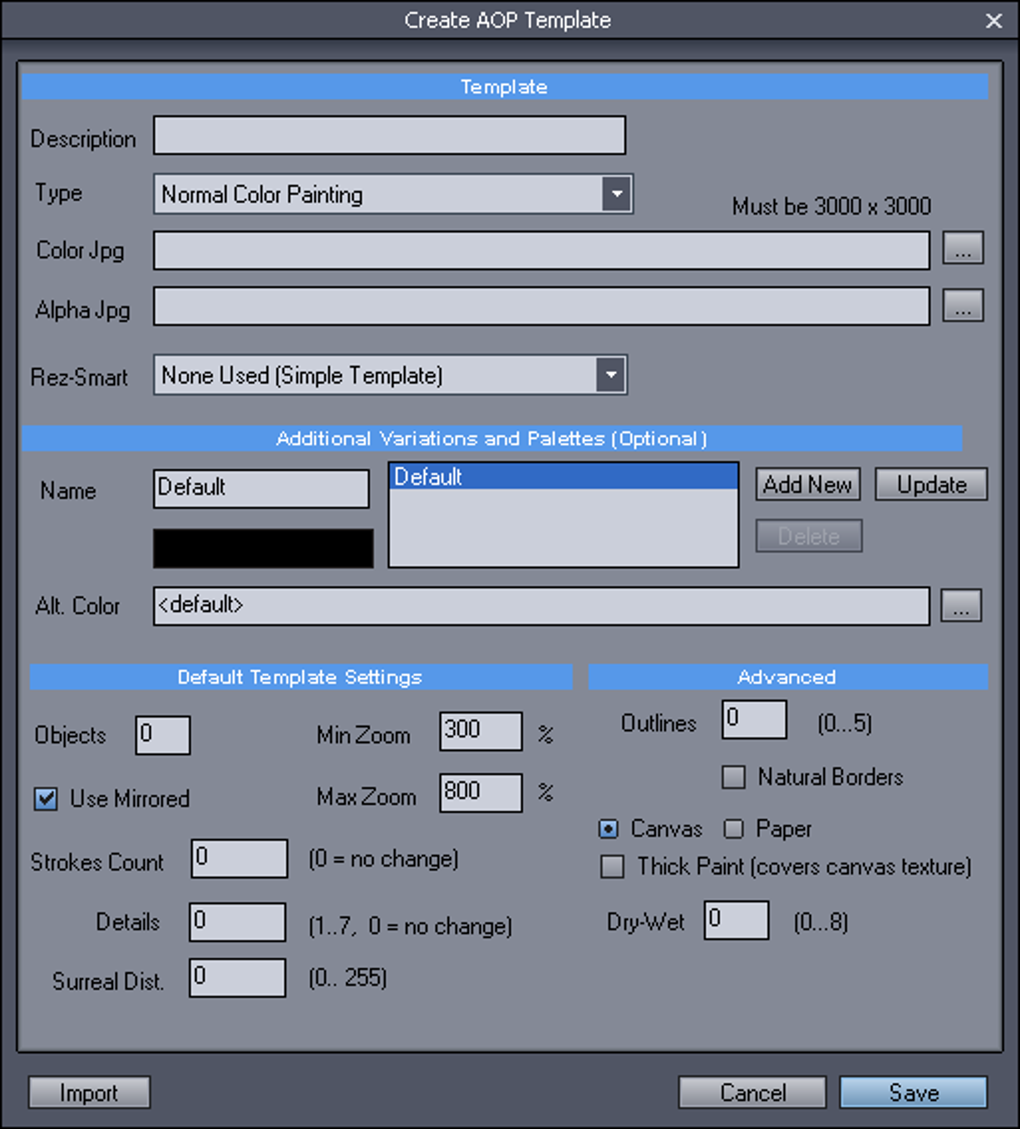Click the Save button
Viewport: 1020px width, 1129px height.
point(913,1093)
